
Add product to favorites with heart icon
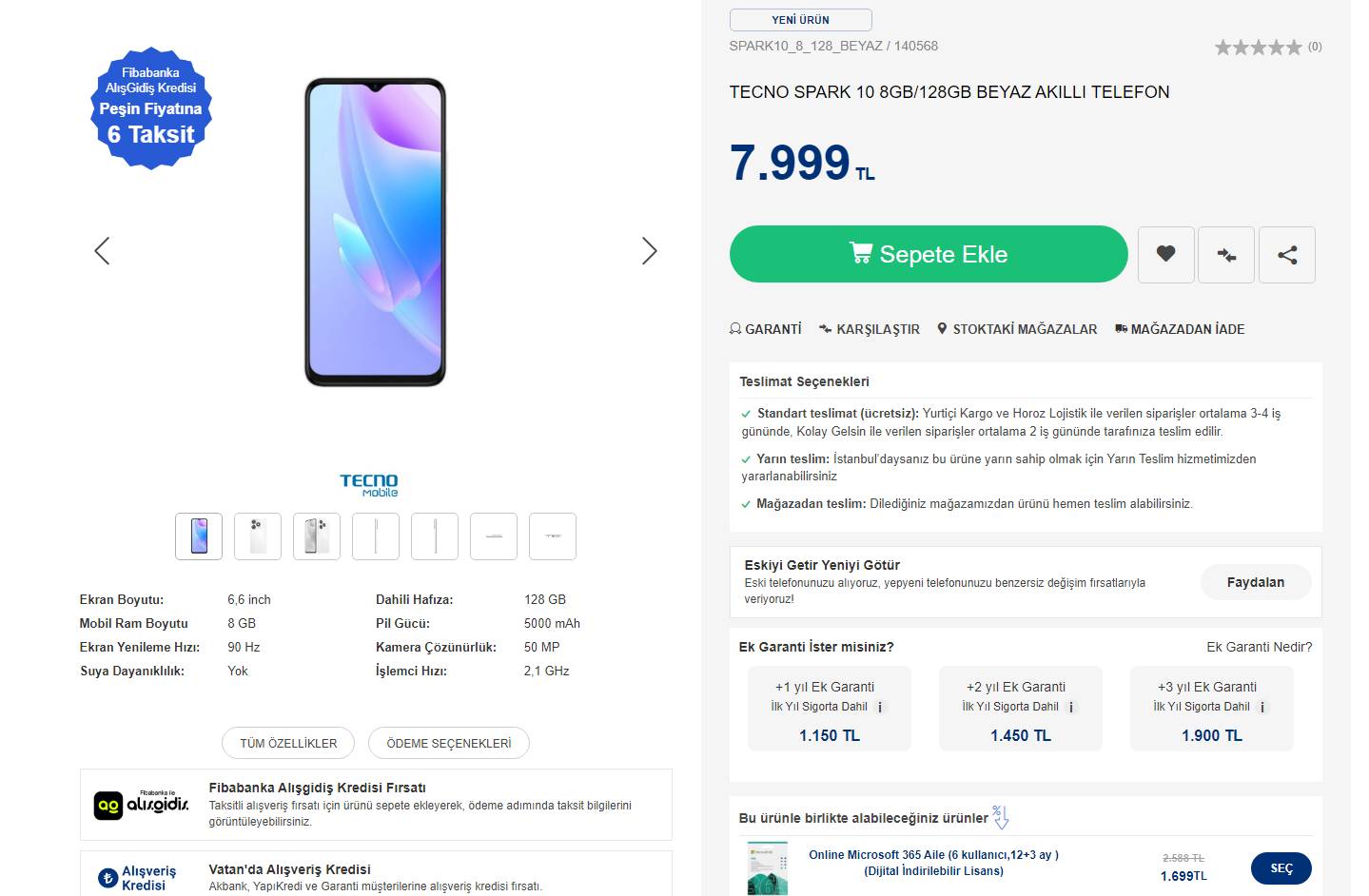click(x=1165, y=254)
